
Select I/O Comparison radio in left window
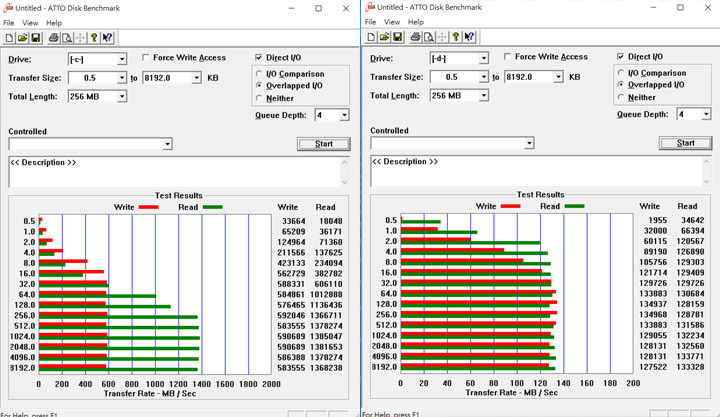[x=260, y=74]
